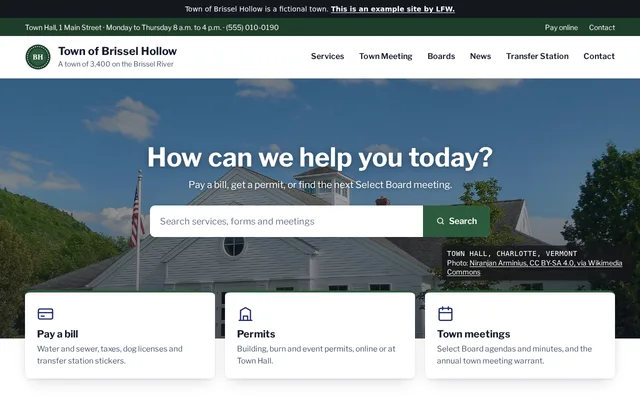640x400 pixels.
Task: Click the BH town seal logo
Action: point(38,57)
